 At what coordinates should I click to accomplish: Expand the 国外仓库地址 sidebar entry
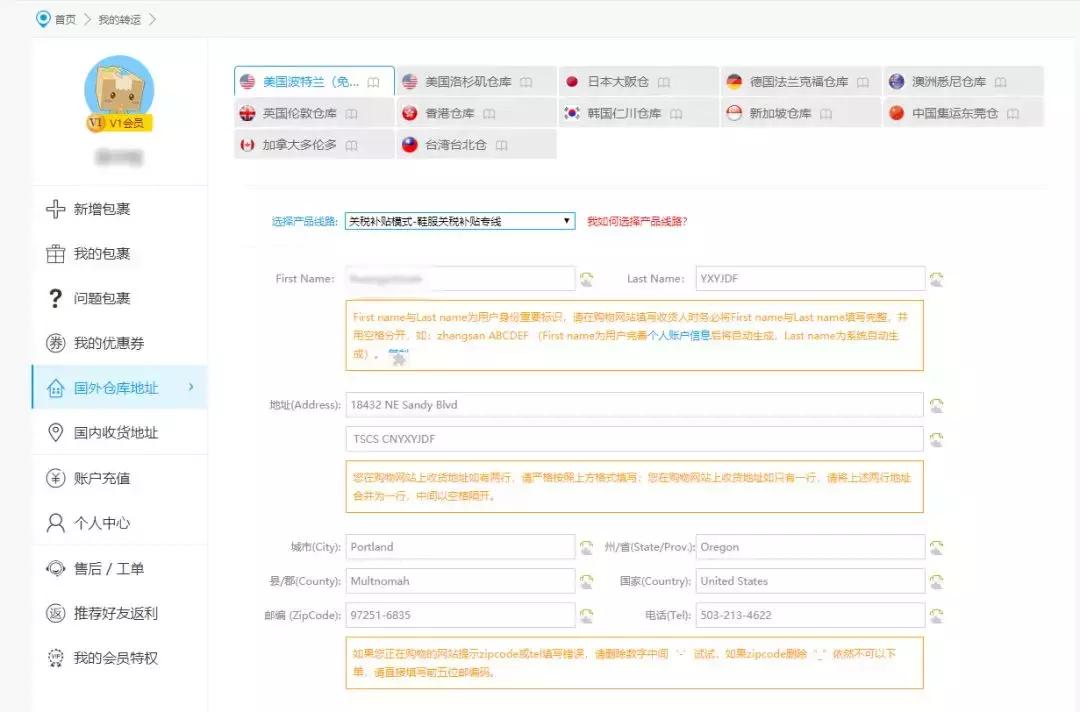112,388
